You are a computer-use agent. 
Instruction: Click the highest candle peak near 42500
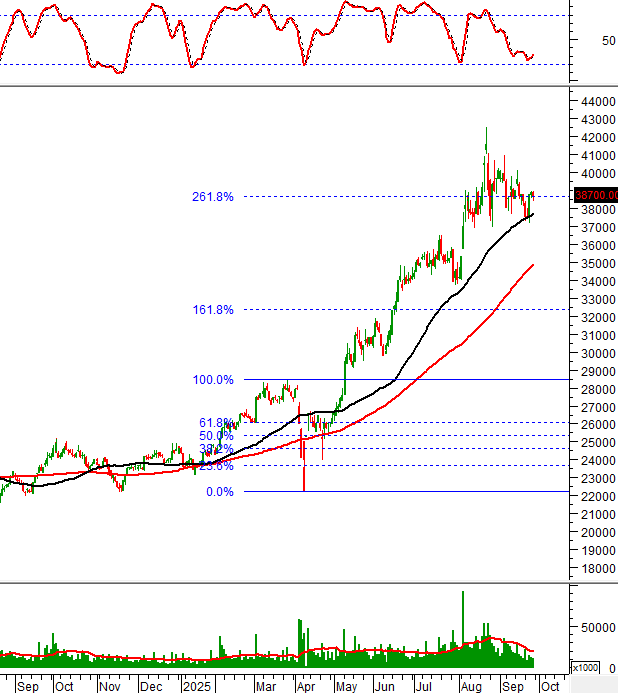pos(486,132)
